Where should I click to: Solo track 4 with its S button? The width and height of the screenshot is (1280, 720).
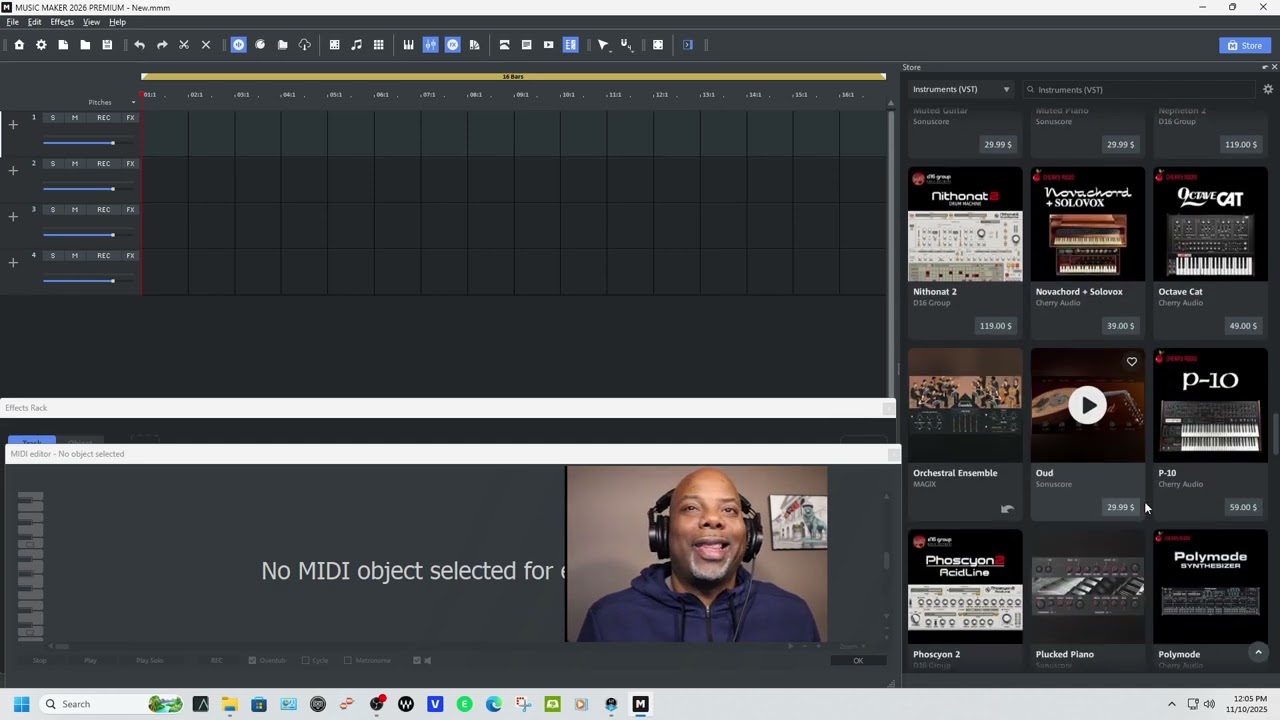(x=53, y=256)
